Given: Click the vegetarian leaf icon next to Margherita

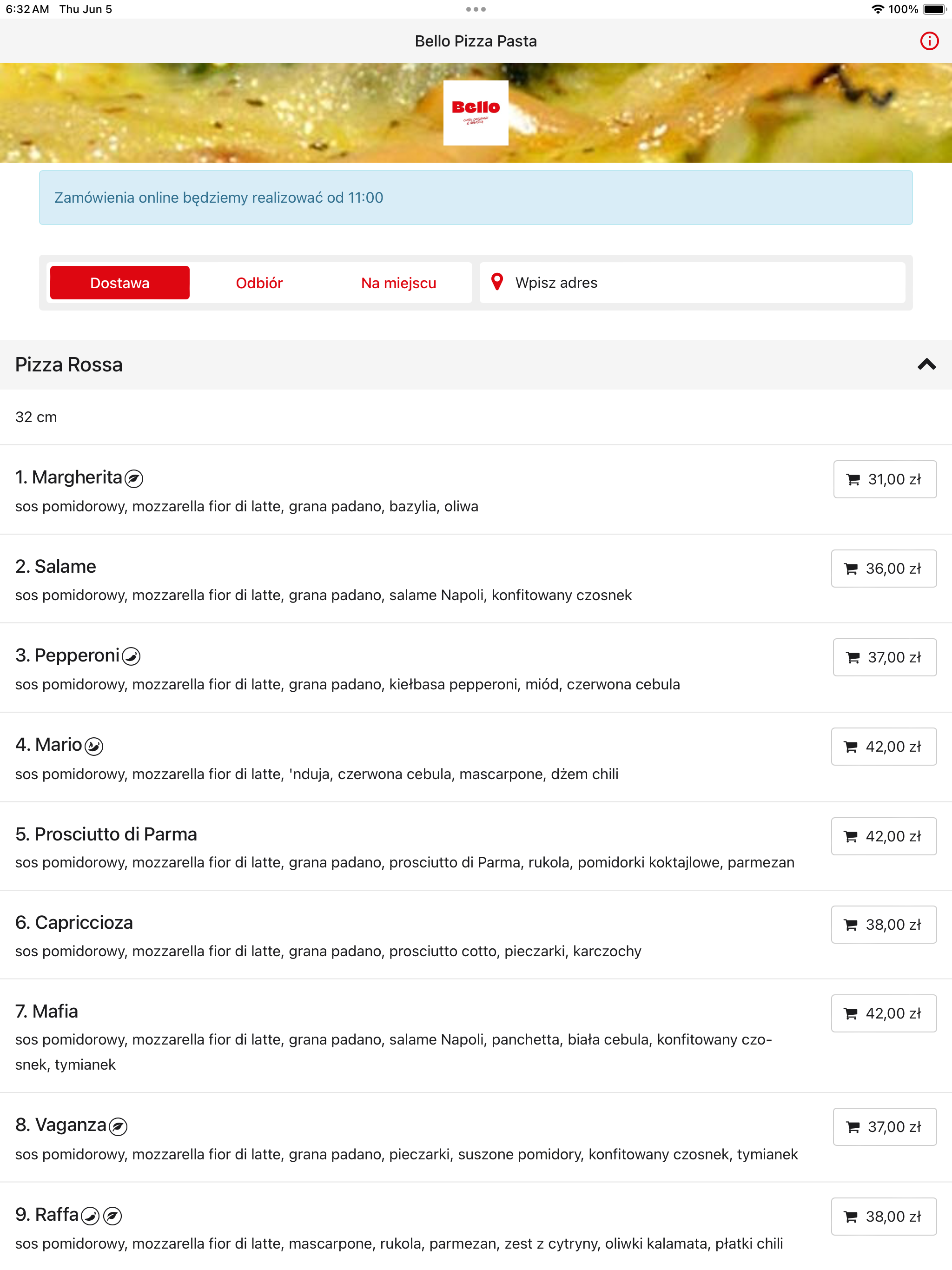Looking at the screenshot, I should pyautogui.click(x=134, y=478).
